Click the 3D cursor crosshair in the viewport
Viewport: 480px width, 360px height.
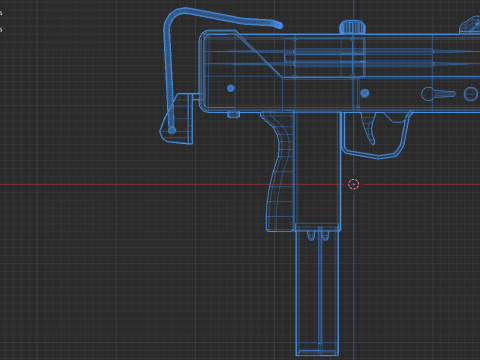(x=353, y=184)
